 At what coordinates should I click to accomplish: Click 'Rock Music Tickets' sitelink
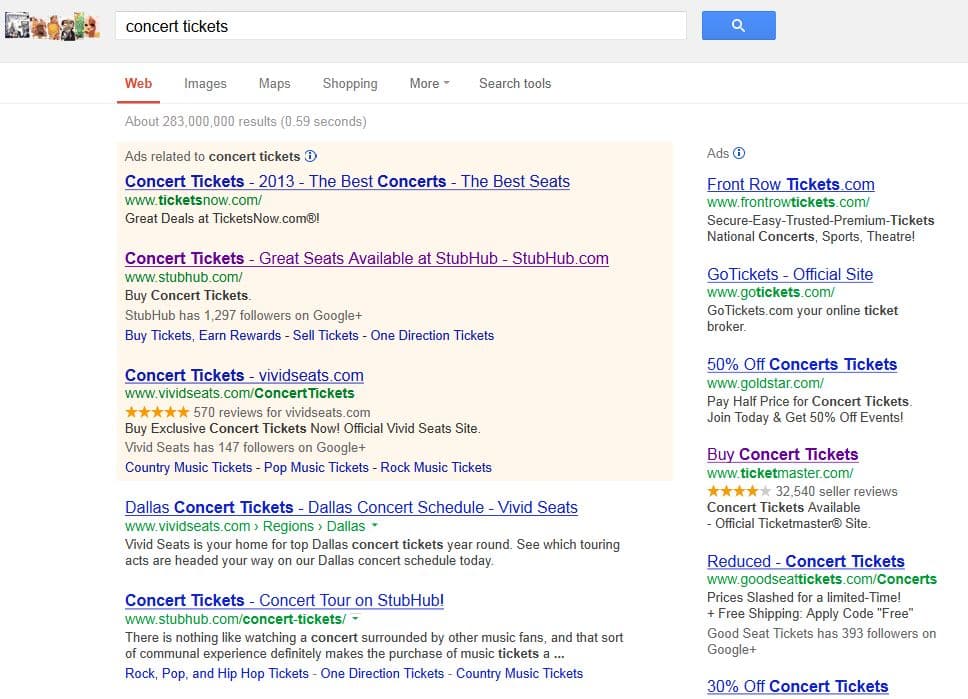[436, 467]
